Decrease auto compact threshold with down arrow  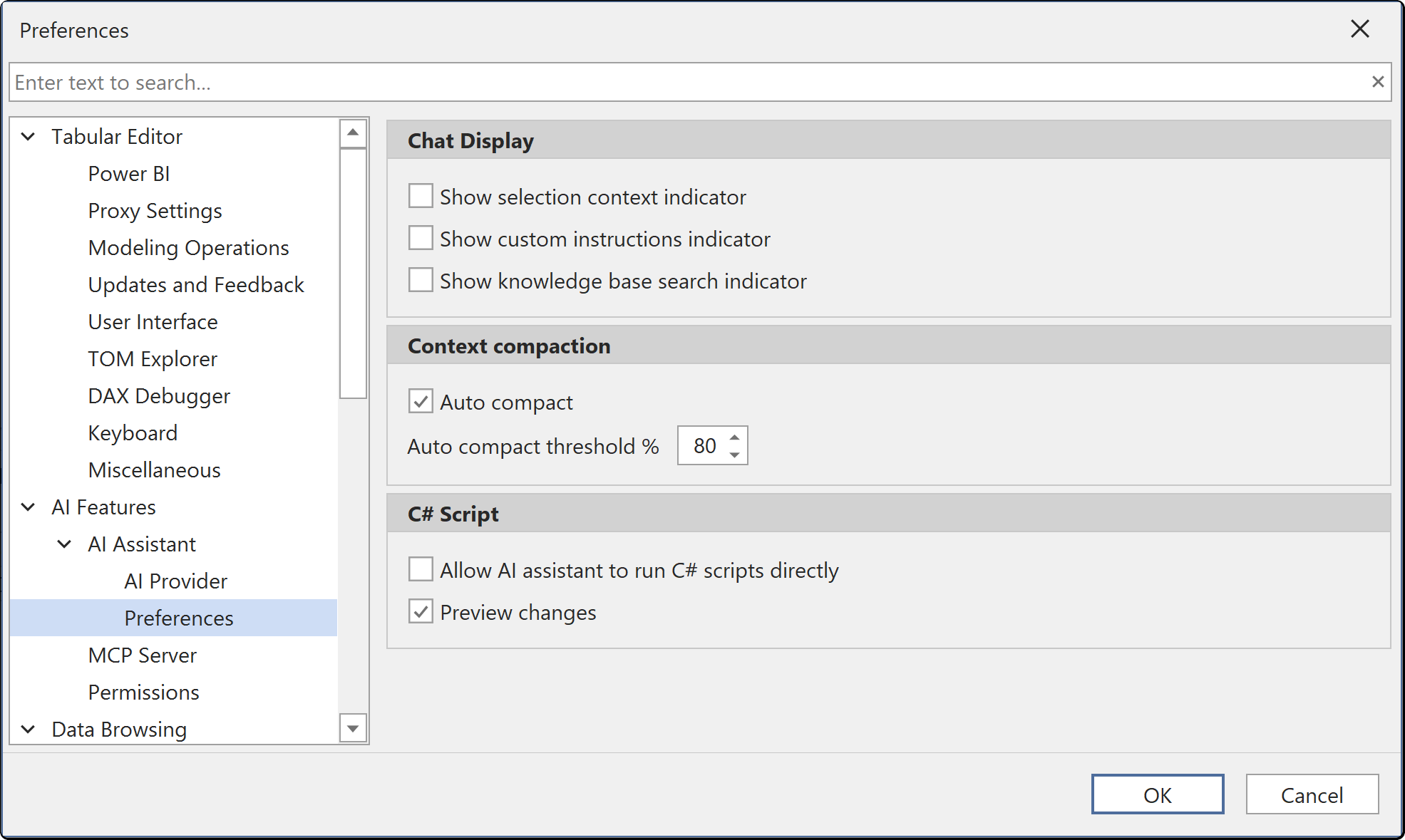734,455
